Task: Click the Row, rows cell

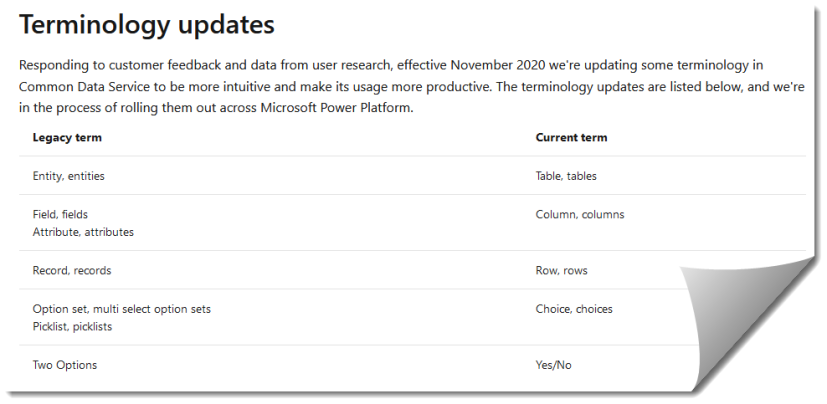Action: pyautogui.click(x=561, y=271)
